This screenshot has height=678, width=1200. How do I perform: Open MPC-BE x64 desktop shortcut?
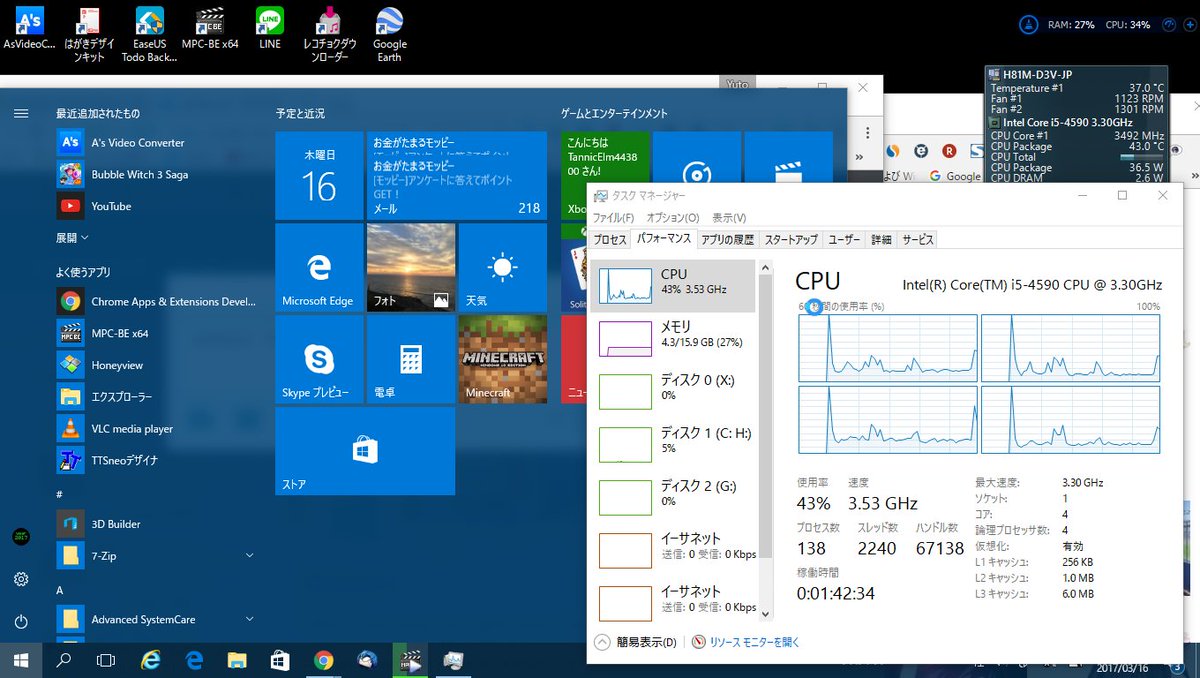tap(209, 29)
